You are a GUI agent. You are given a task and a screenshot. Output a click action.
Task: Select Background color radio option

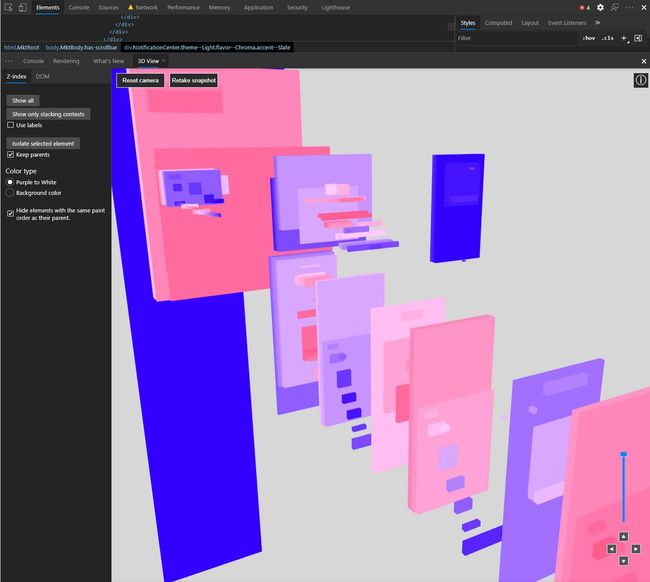tap(10, 193)
